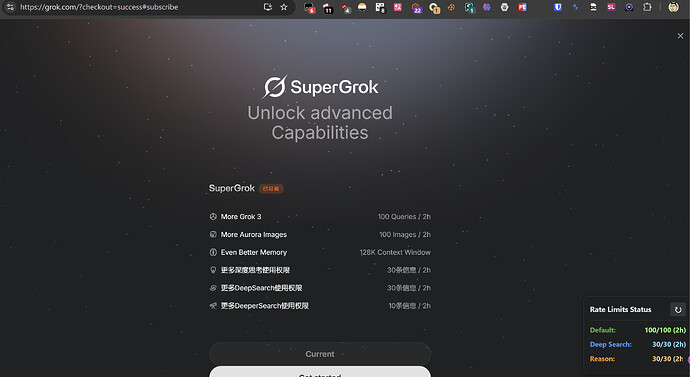Screen dimensions: 690x377
Task: Click the Get started button
Action: click(x=320, y=372)
